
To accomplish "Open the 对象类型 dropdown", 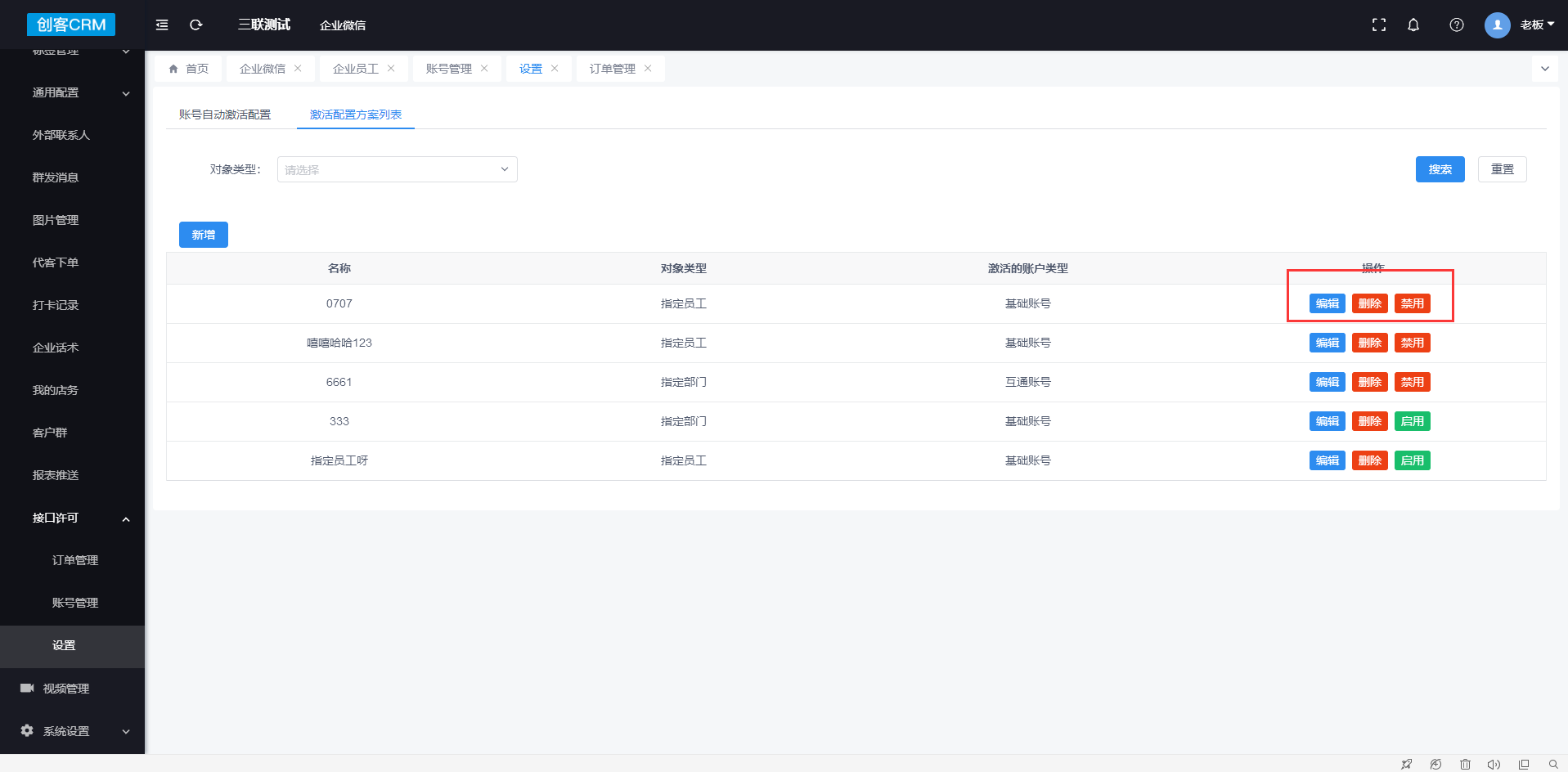I will point(398,169).
